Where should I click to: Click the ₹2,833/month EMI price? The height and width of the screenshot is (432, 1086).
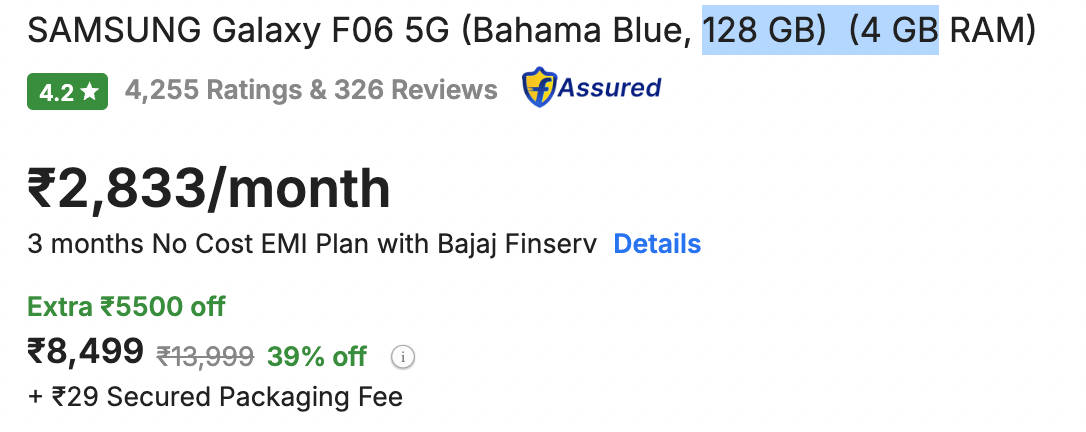[x=209, y=188]
